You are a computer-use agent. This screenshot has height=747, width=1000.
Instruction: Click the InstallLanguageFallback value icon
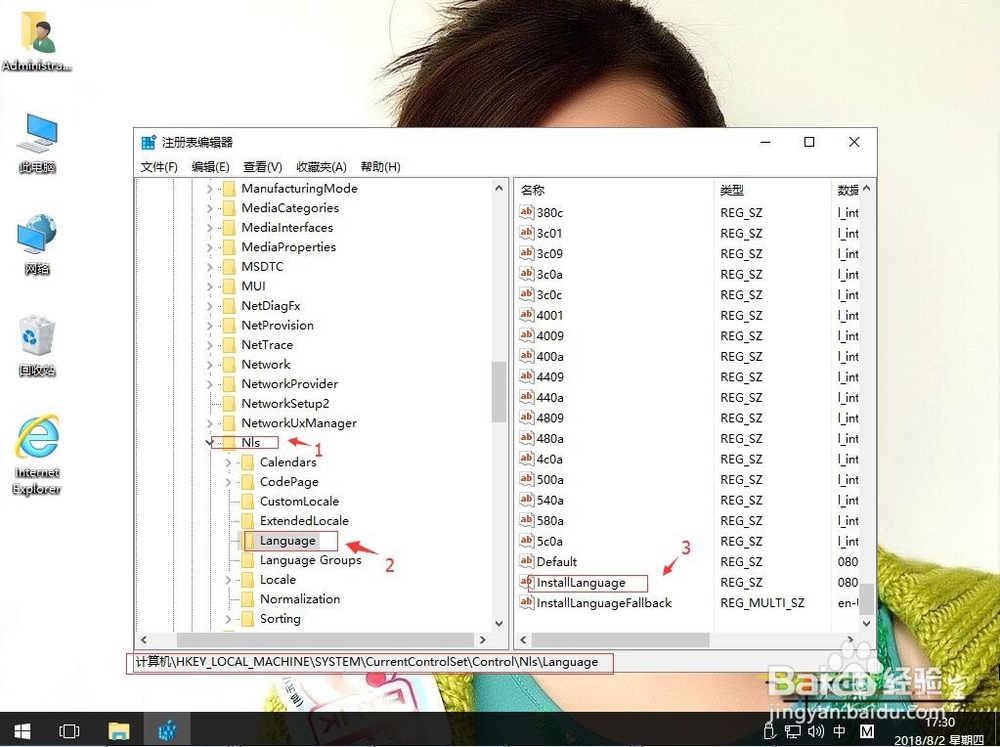click(526, 602)
